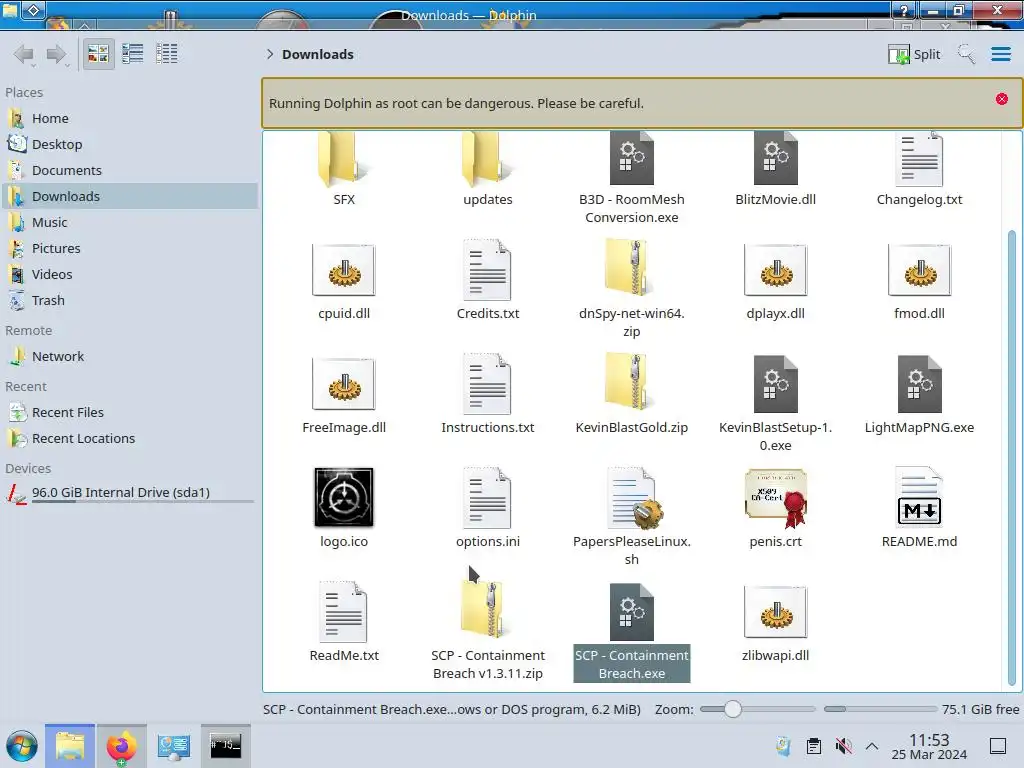1024x768 pixels.
Task: Select the zlibwapi.dll file
Action: 775,622
